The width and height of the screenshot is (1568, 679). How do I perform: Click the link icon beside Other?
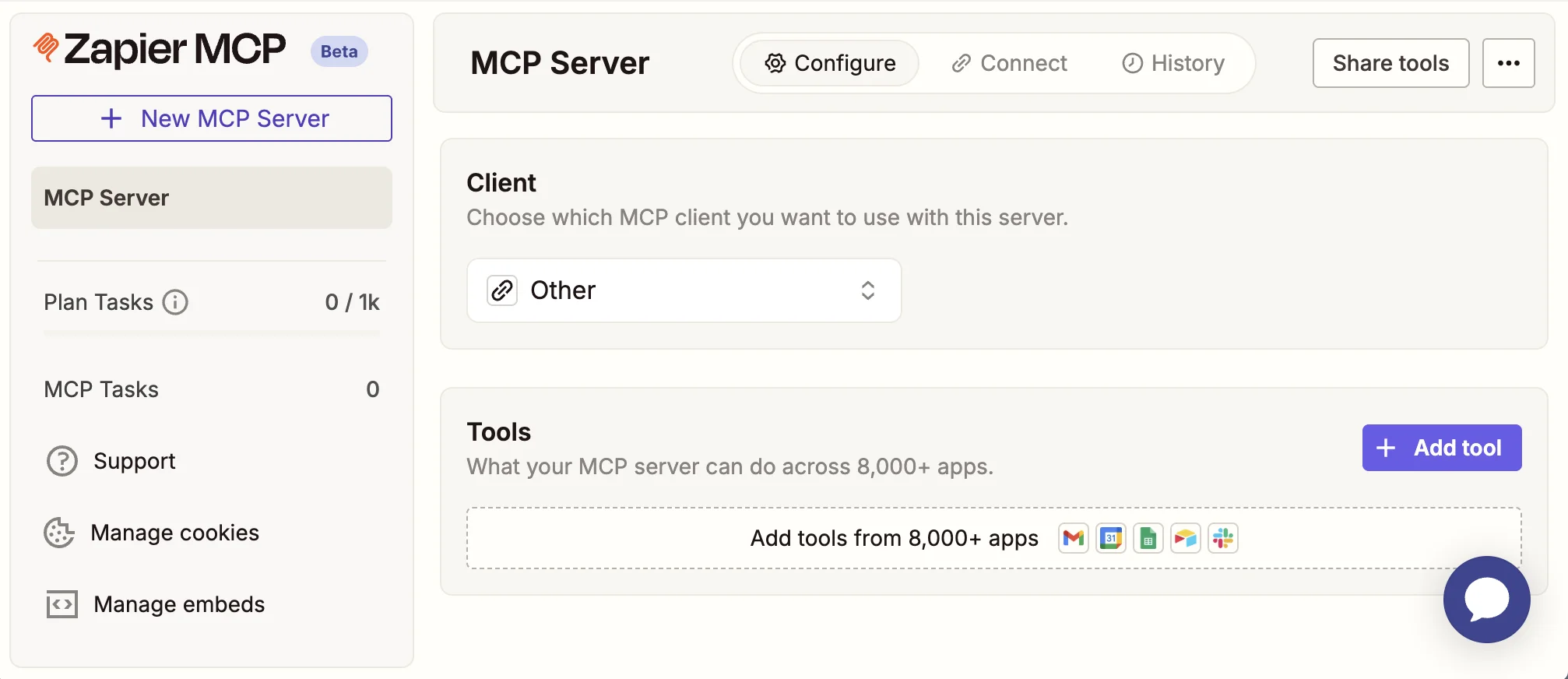[502, 290]
